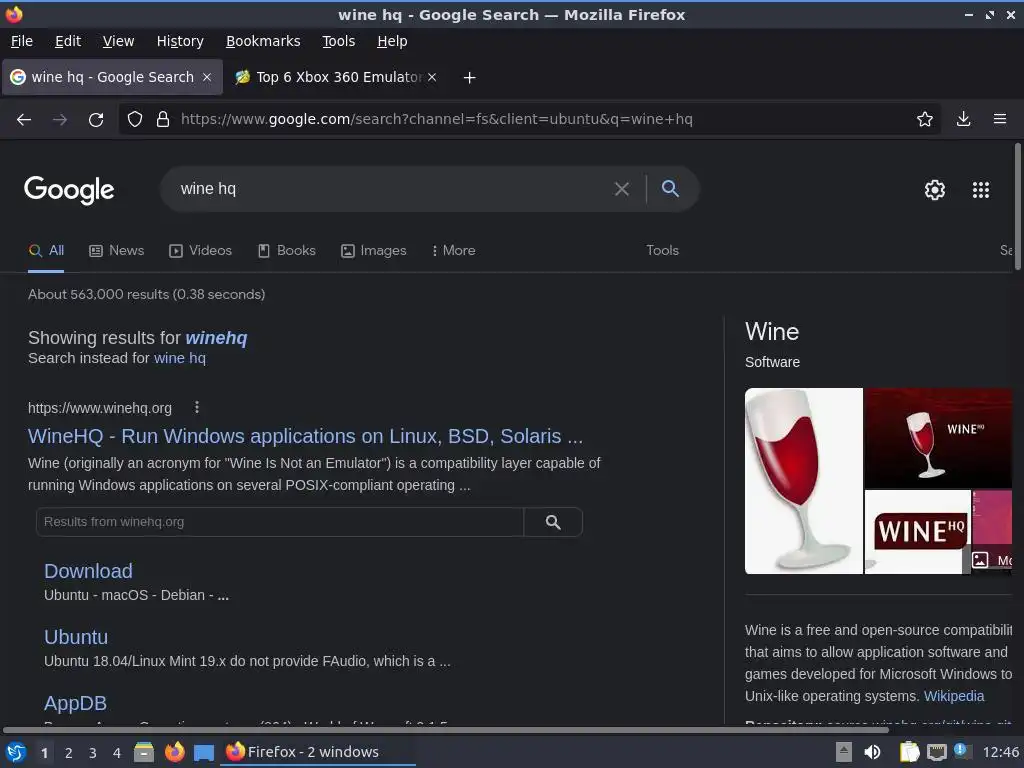Image resolution: width=1024 pixels, height=768 pixels.
Task: Open the Wikipedia link in Wine panel
Action: click(x=953, y=696)
